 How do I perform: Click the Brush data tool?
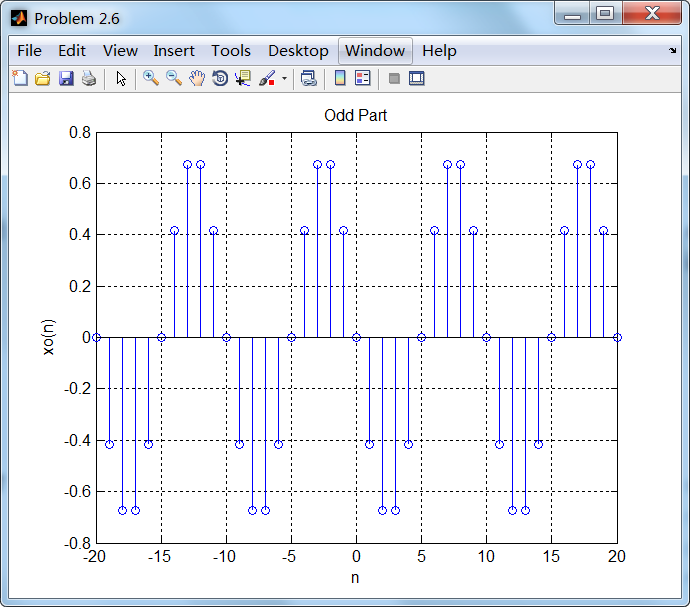click(x=267, y=79)
